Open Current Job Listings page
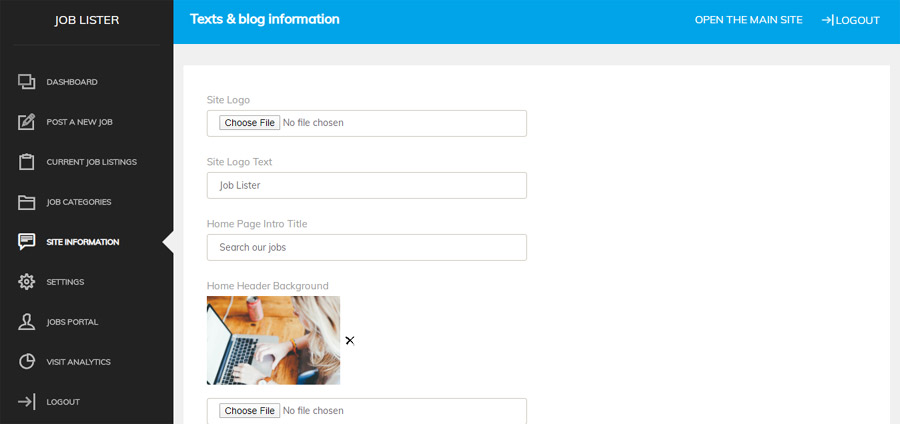The height and width of the screenshot is (424, 900). [91, 162]
